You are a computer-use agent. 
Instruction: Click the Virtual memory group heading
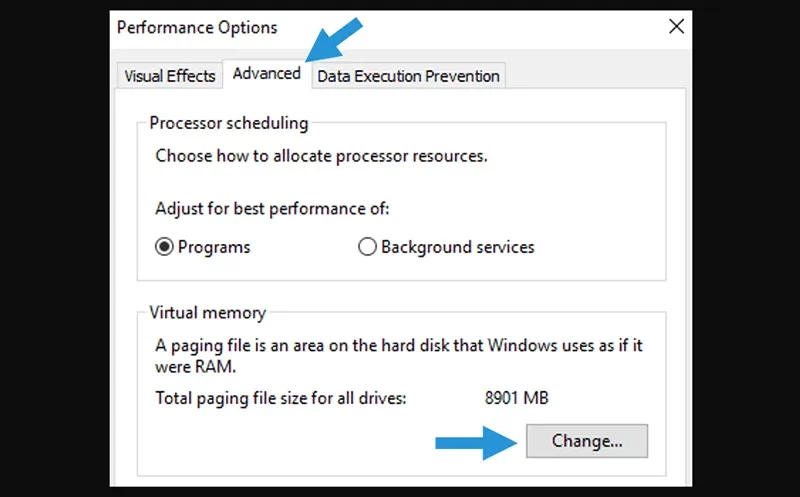pyautogui.click(x=208, y=313)
